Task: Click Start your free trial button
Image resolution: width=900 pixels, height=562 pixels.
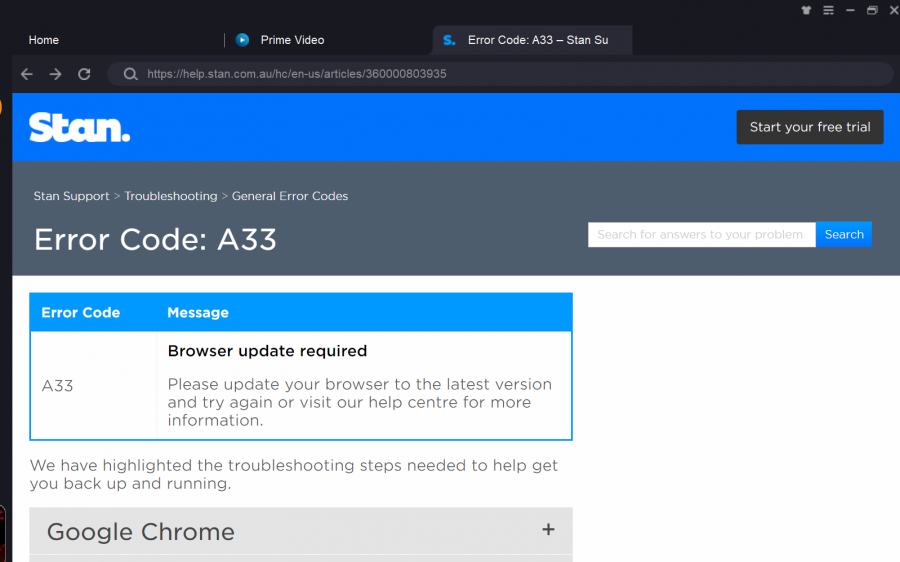Action: [x=810, y=127]
